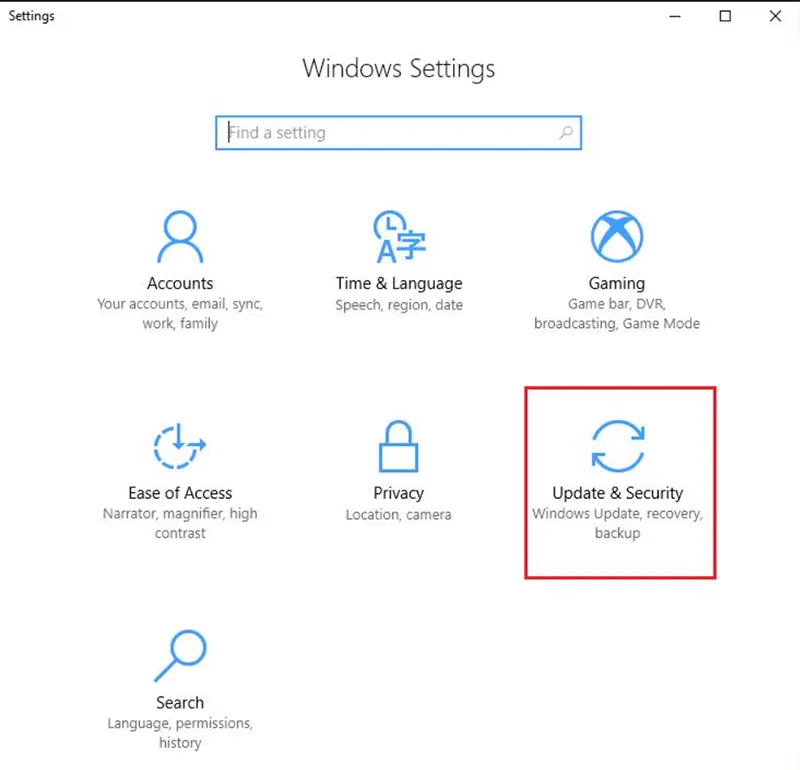
Task: Click the 'Gaming' category title
Action: pos(617,283)
